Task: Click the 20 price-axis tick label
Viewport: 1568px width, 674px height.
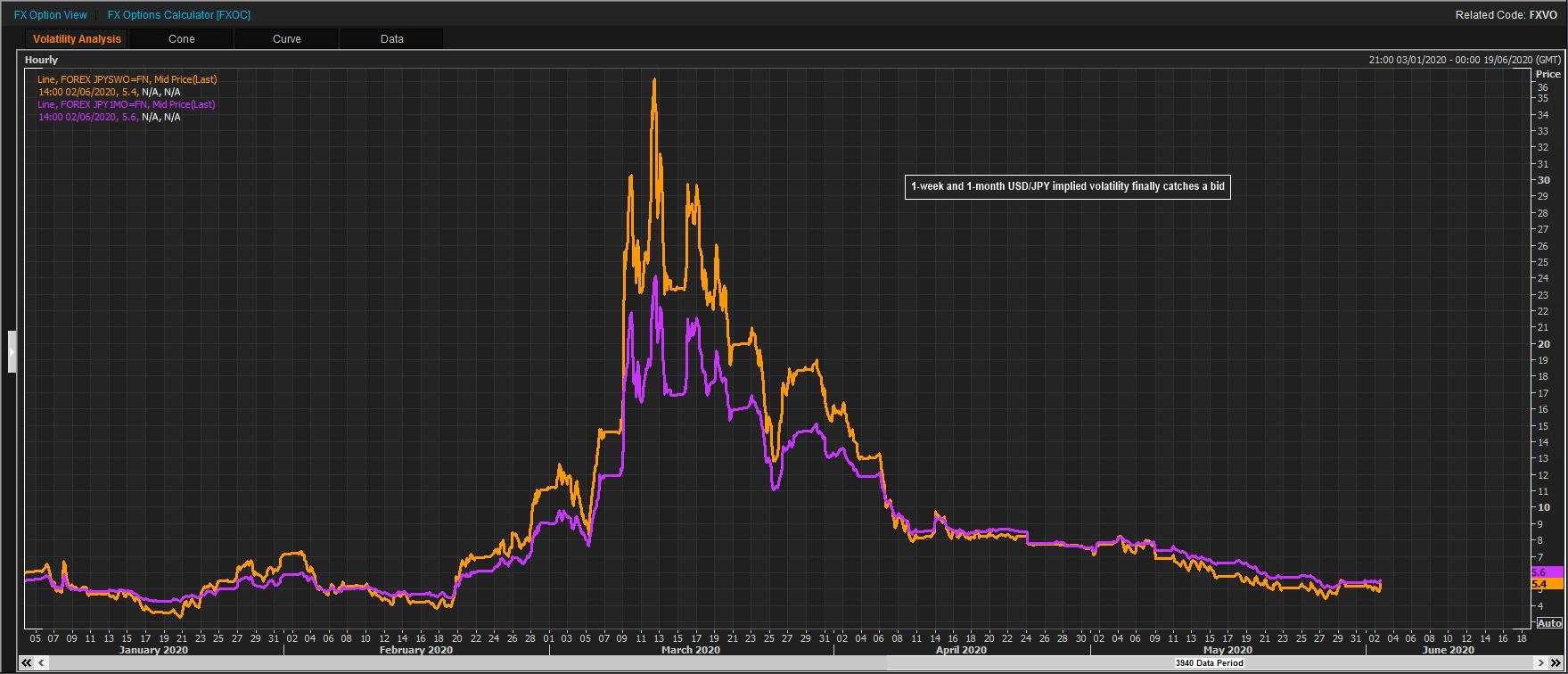Action: pyautogui.click(x=1543, y=344)
